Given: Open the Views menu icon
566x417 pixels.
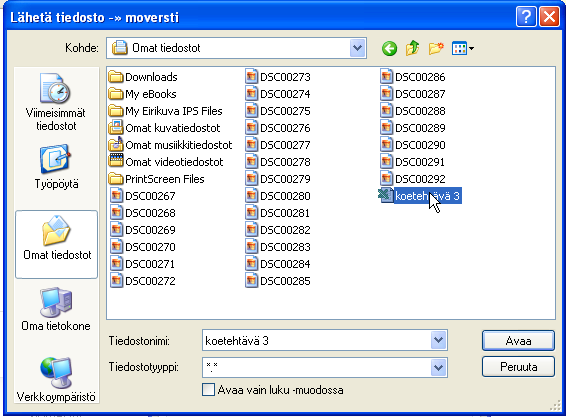Looking at the screenshot, I should (463, 48).
